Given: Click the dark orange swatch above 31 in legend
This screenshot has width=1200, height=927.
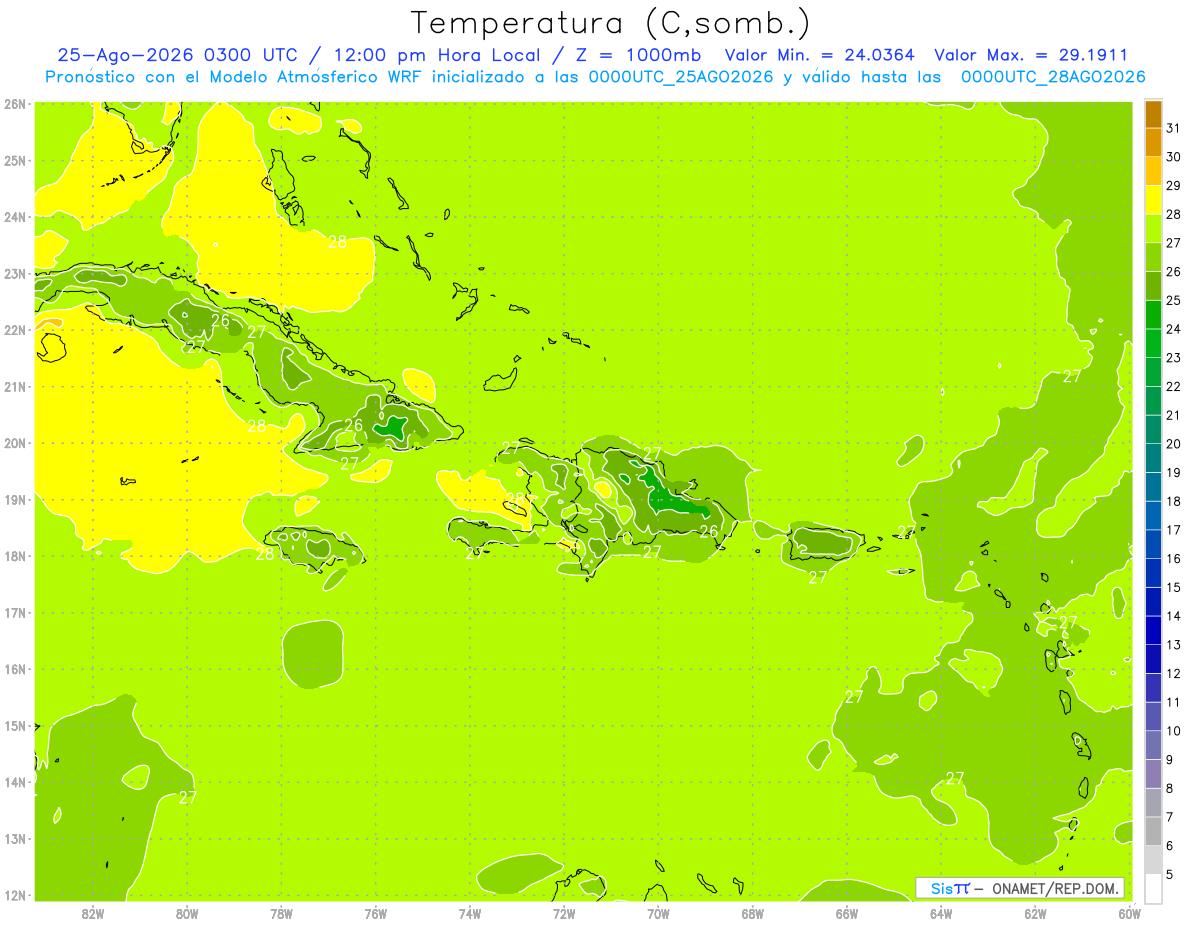Looking at the screenshot, I should 1153,114.
